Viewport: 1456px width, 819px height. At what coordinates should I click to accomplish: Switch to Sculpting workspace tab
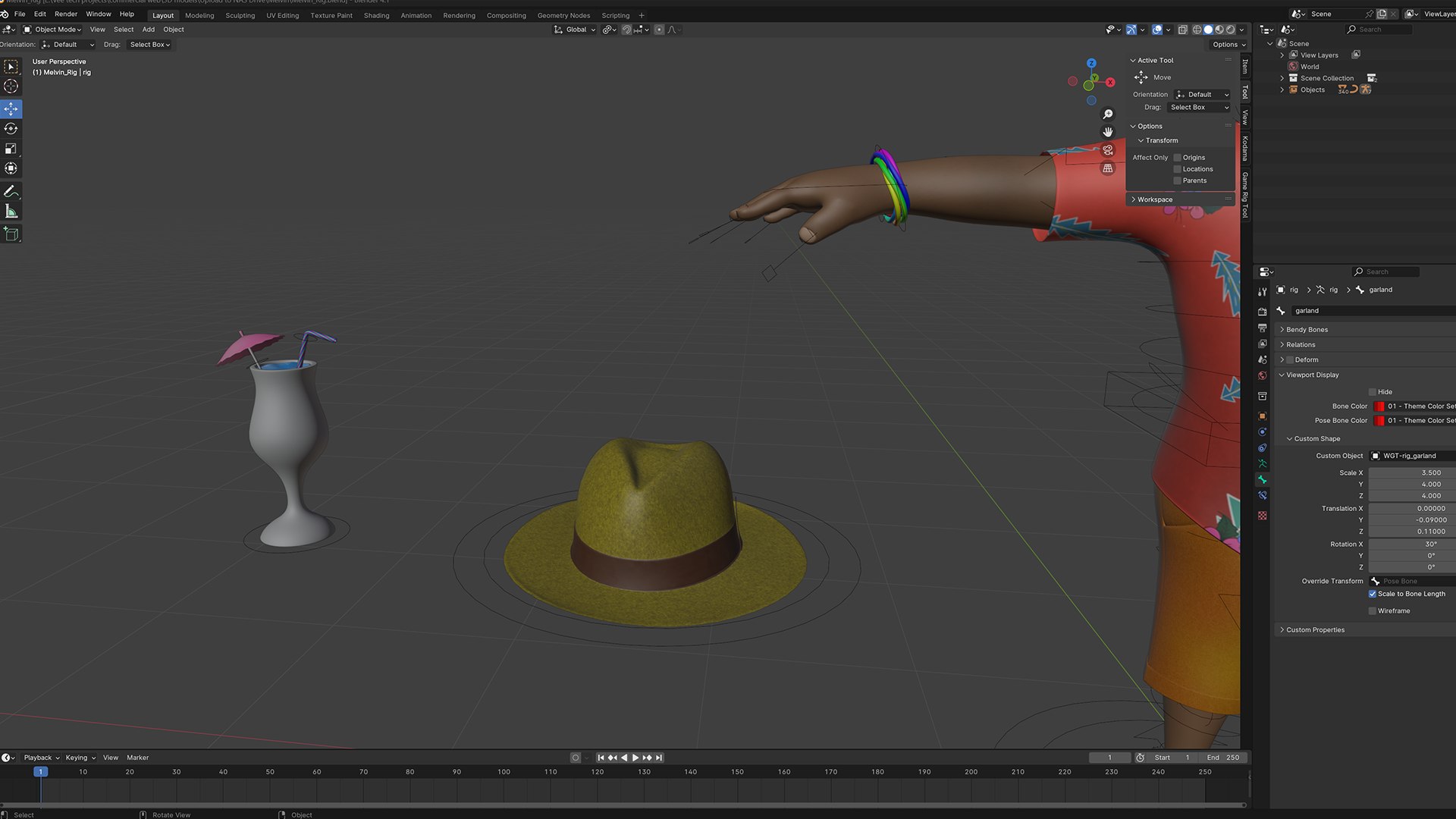point(240,15)
